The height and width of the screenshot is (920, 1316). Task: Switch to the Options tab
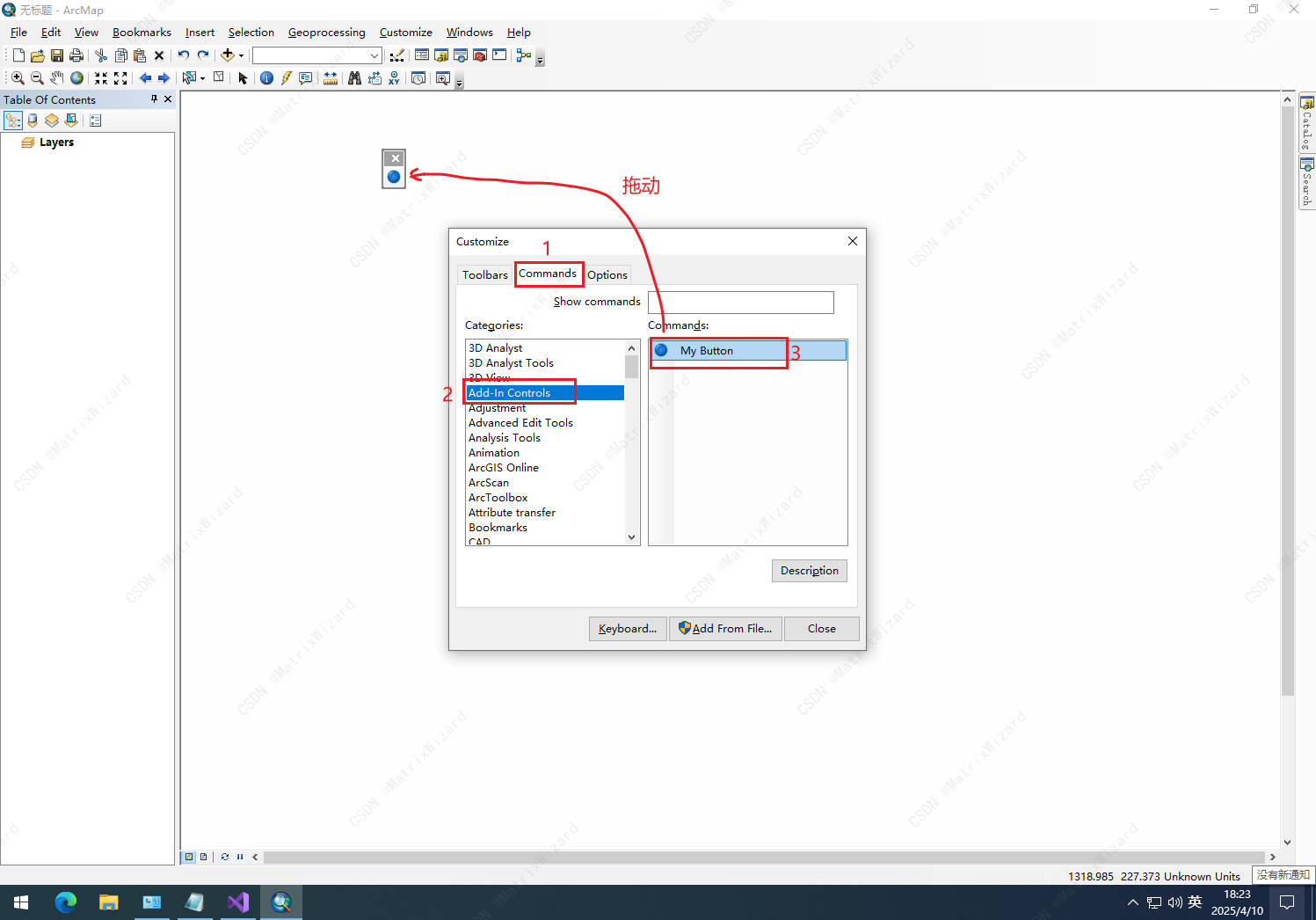pos(607,275)
